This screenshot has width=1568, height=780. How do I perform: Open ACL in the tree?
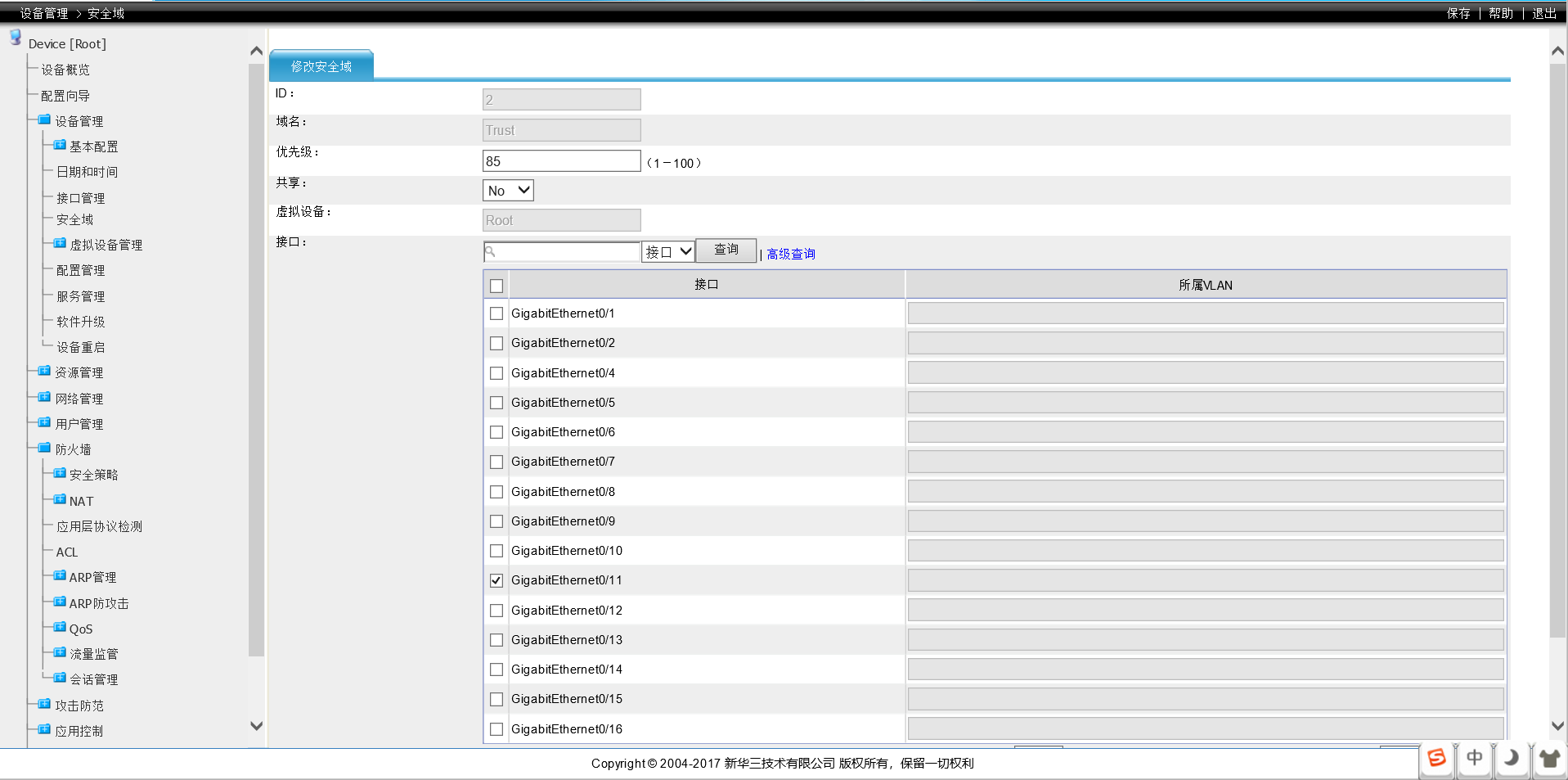(67, 552)
